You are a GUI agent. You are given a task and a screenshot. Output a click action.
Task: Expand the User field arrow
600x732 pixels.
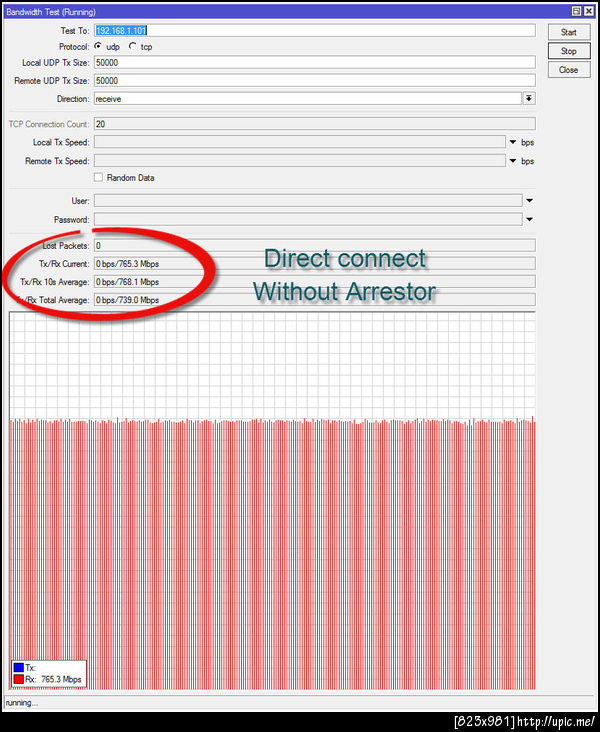(529, 201)
